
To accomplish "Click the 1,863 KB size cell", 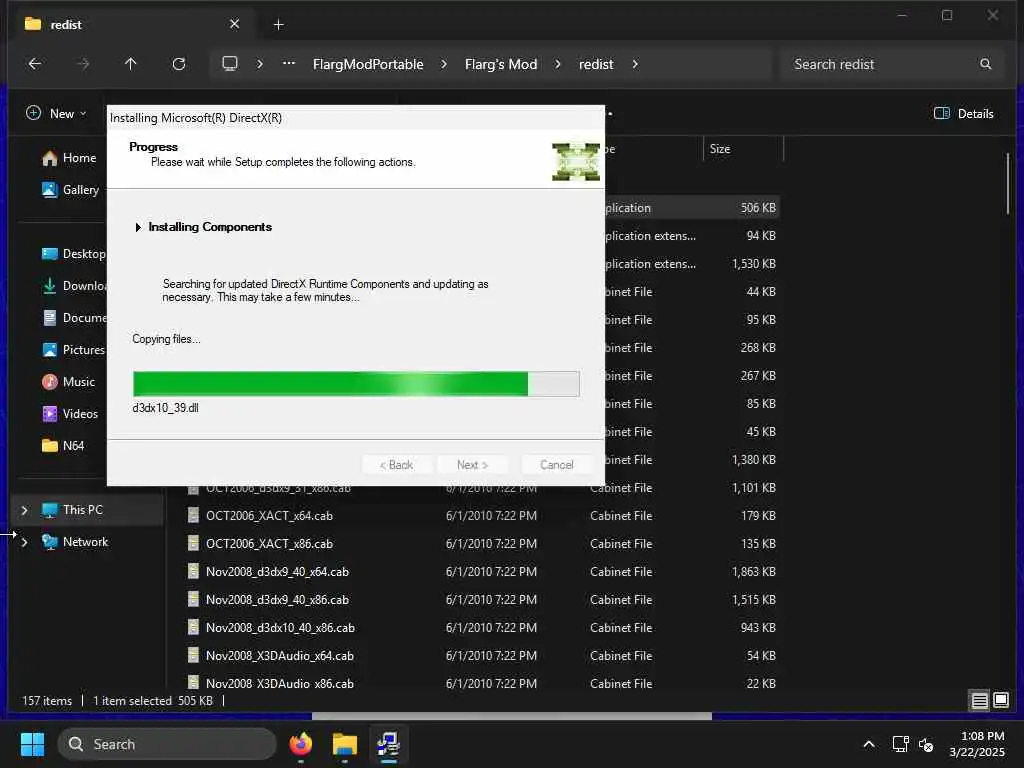I will [x=754, y=572].
